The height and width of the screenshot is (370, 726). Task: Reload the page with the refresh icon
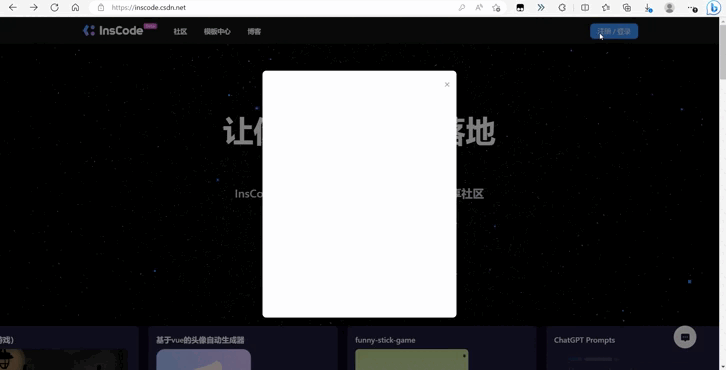pyautogui.click(x=54, y=7)
